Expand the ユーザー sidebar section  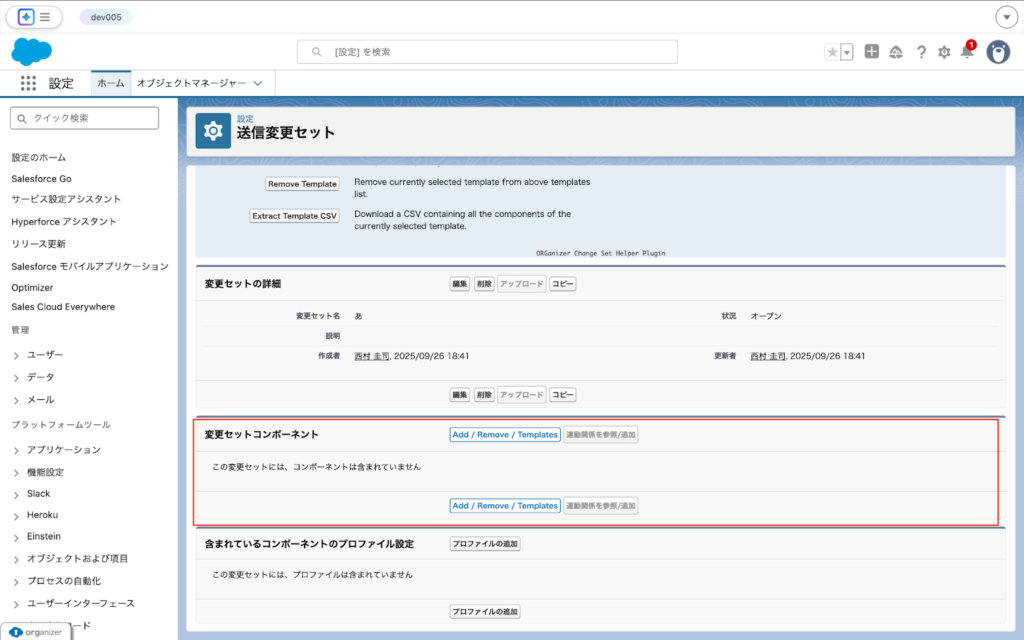coord(47,354)
